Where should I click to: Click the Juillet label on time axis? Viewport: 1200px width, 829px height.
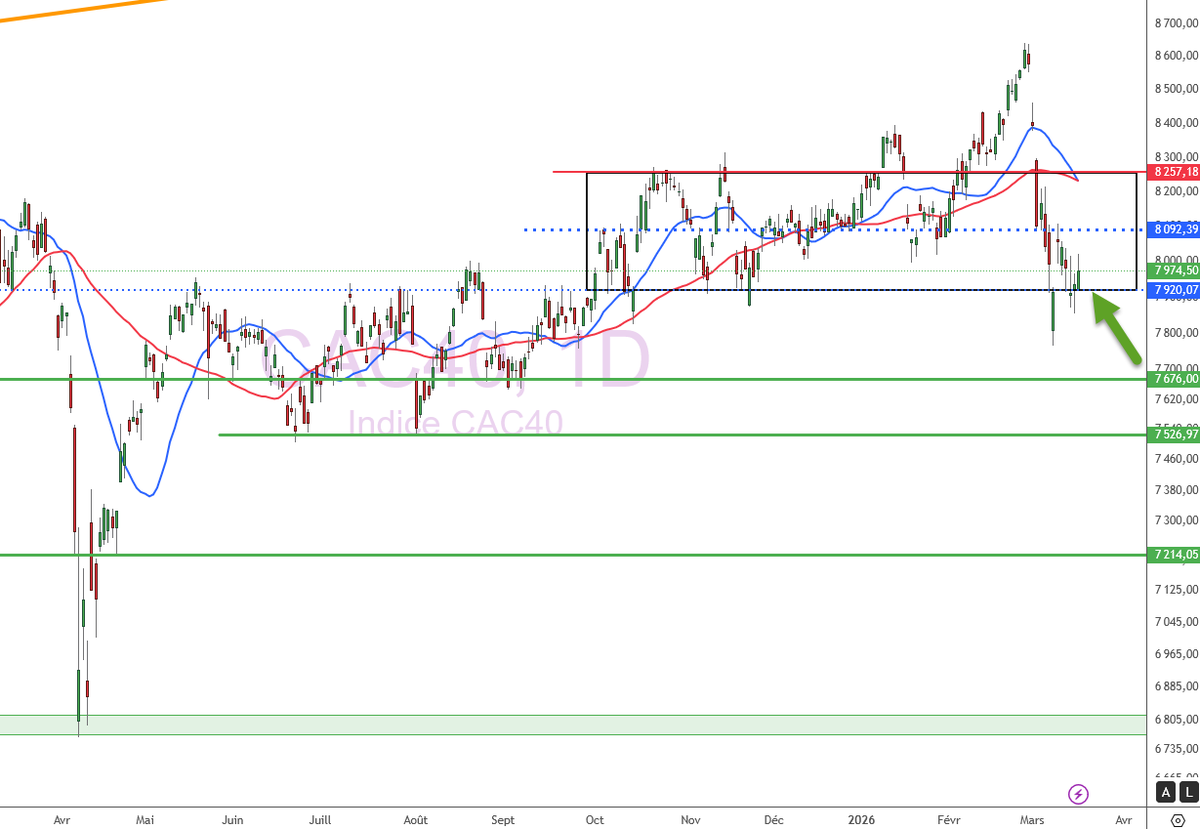[x=319, y=821]
